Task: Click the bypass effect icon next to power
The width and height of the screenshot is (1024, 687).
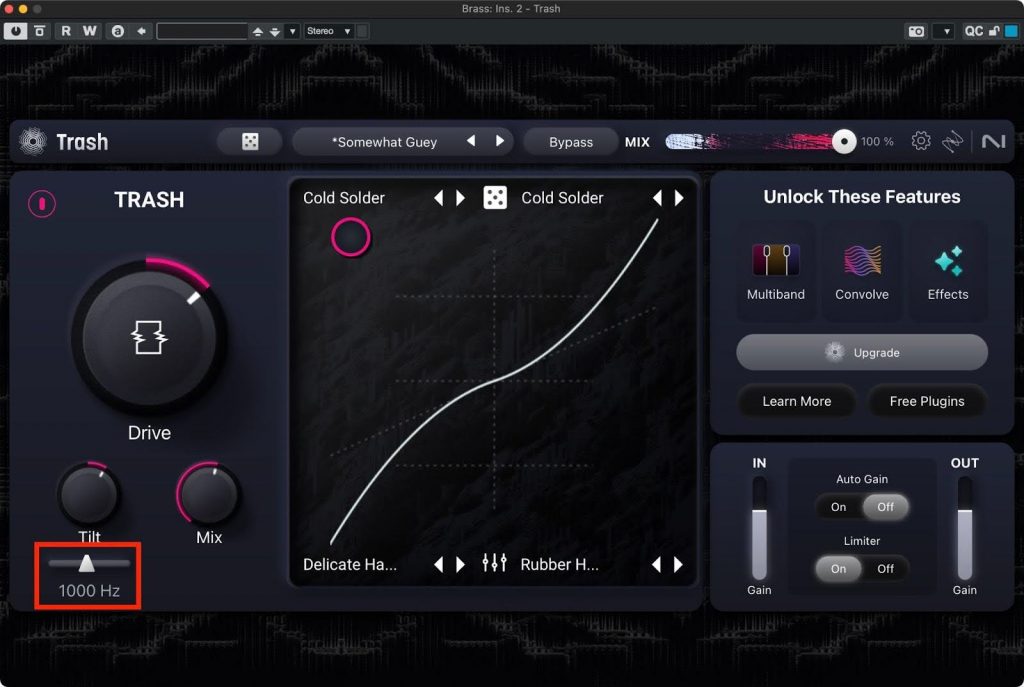Action: point(40,31)
